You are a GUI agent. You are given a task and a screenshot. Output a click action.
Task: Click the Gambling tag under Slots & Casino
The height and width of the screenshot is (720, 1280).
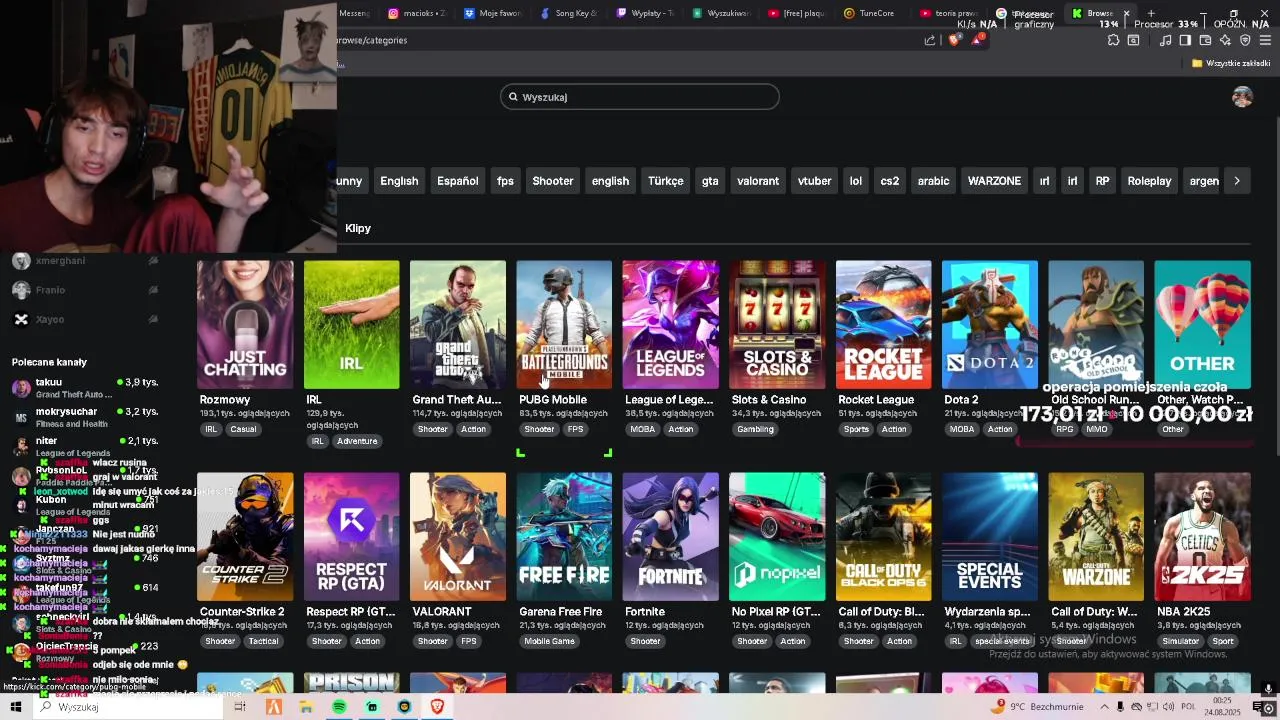click(755, 429)
